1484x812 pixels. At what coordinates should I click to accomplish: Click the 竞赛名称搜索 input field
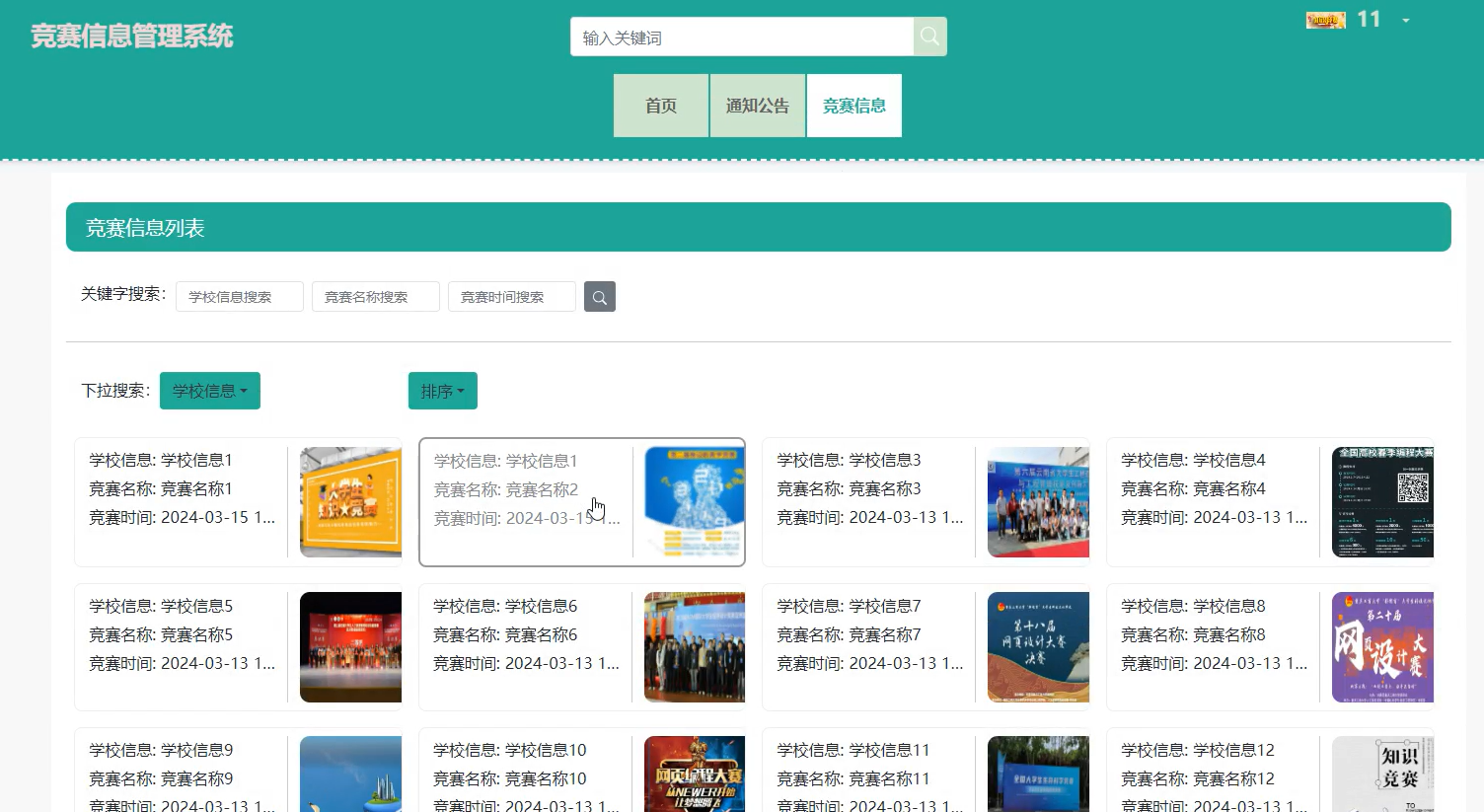tap(376, 297)
